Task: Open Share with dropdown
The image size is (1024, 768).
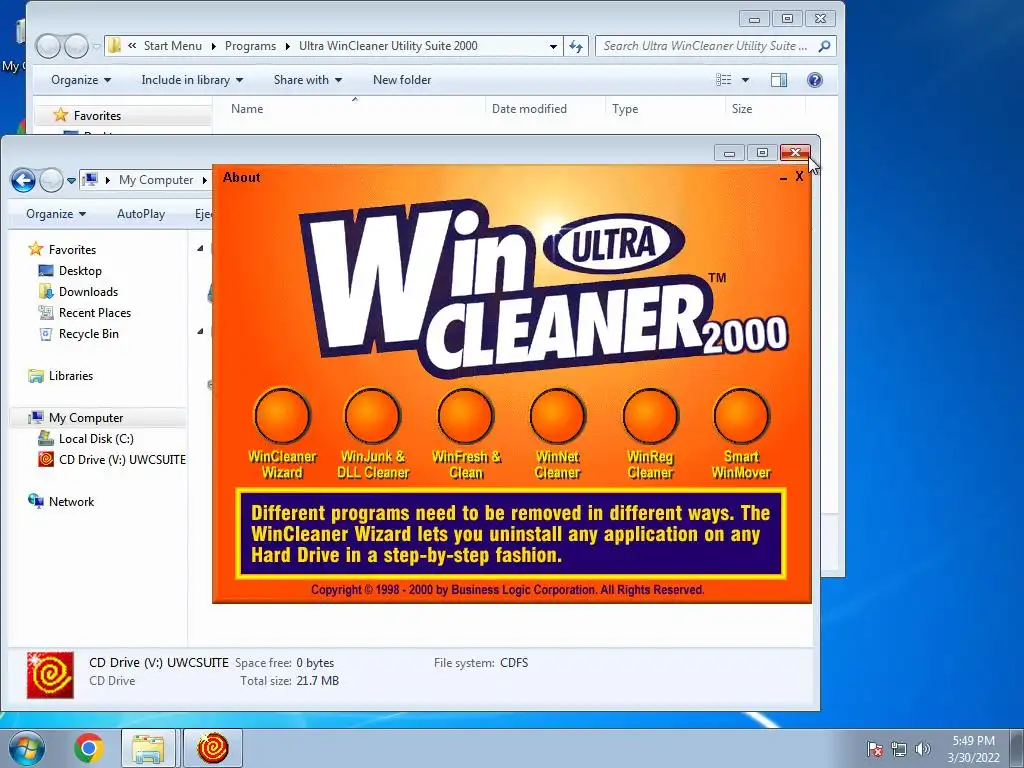Action: [308, 80]
